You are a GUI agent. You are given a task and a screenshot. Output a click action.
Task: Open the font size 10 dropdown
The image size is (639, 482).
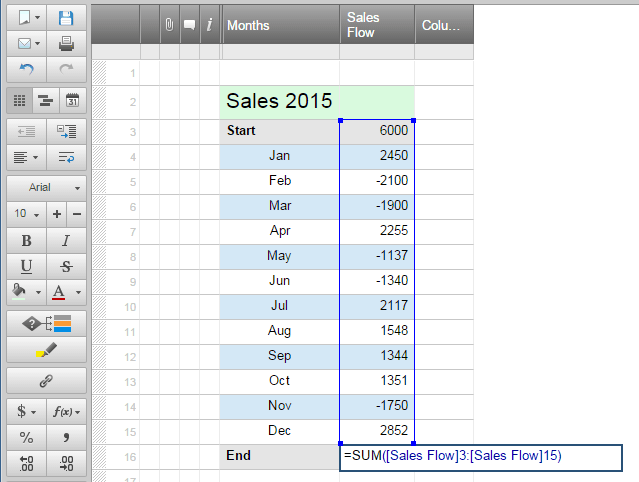pos(25,214)
